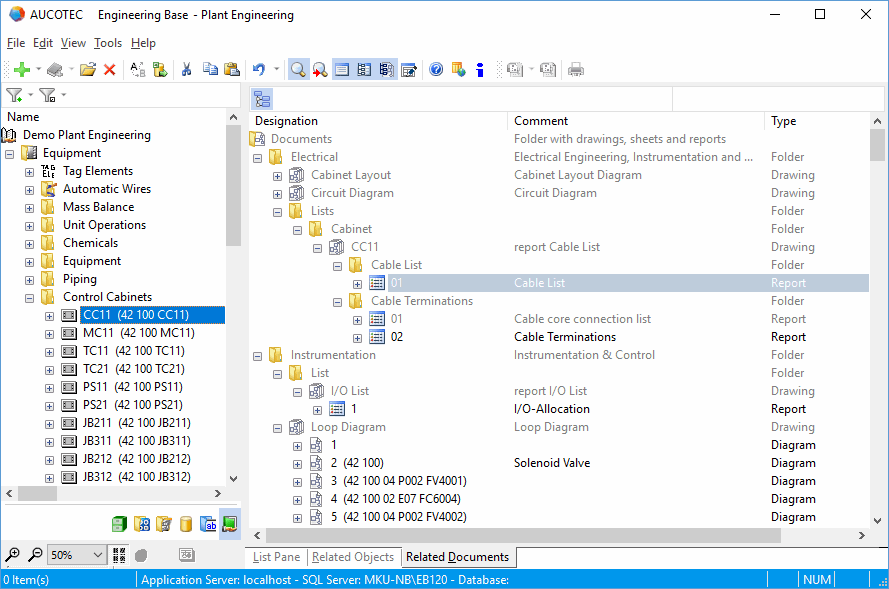Click the Comment column header
889x589 pixels.
pos(541,121)
